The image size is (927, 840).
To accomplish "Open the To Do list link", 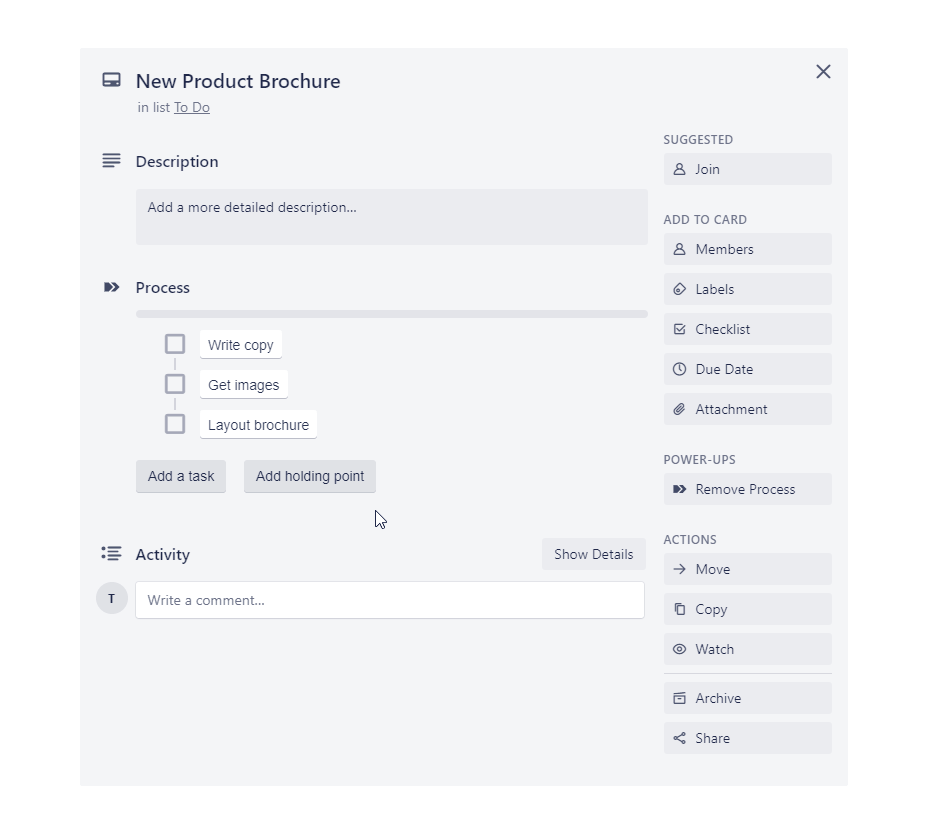I will (191, 107).
